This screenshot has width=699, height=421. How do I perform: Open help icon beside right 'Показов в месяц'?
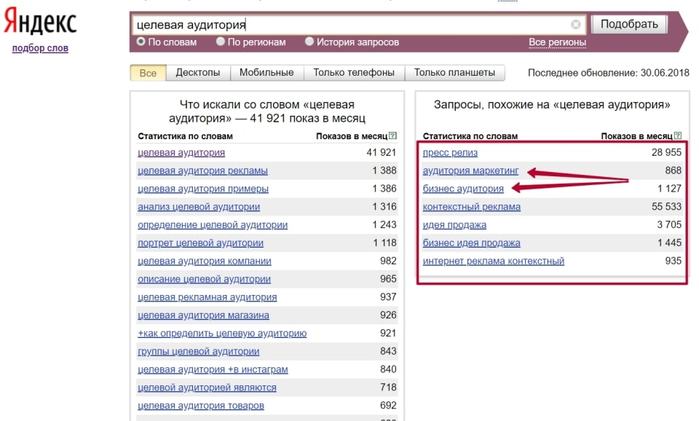click(678, 136)
